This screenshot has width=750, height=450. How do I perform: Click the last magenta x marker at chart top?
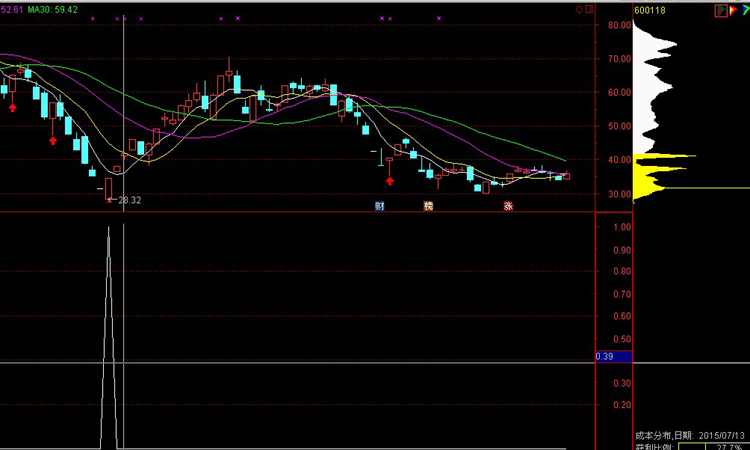439,19
